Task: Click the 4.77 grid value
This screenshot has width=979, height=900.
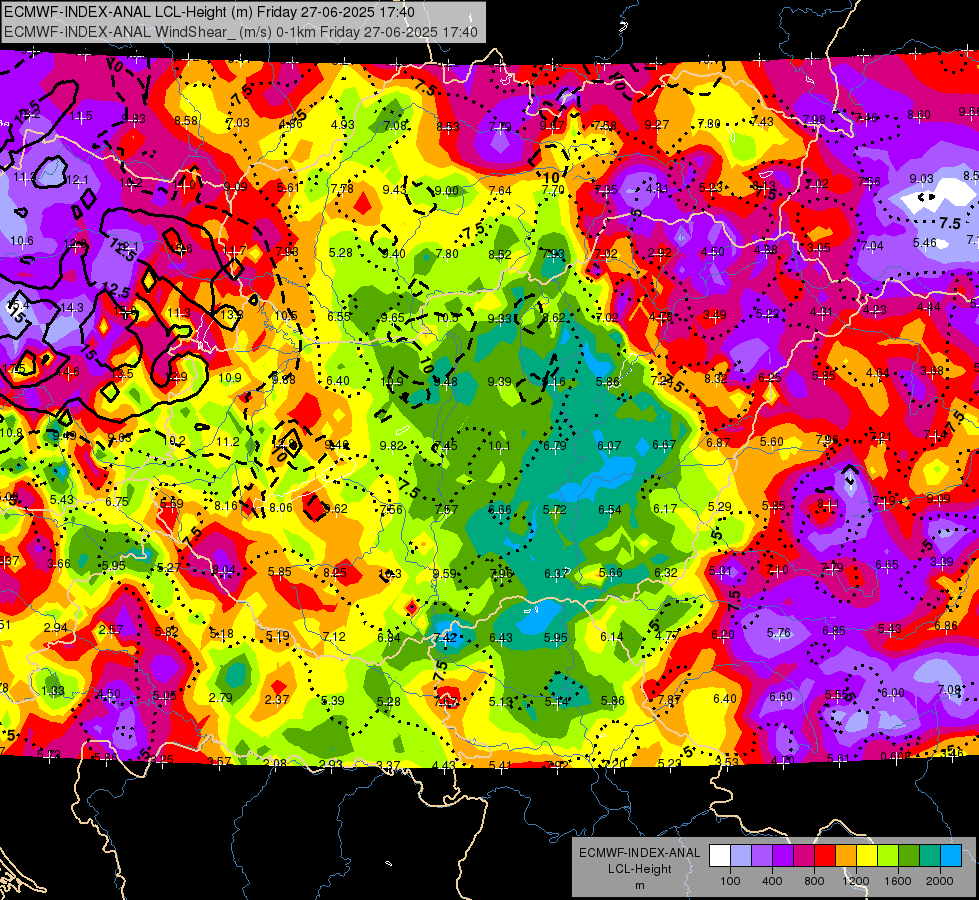Action: [x=667, y=636]
